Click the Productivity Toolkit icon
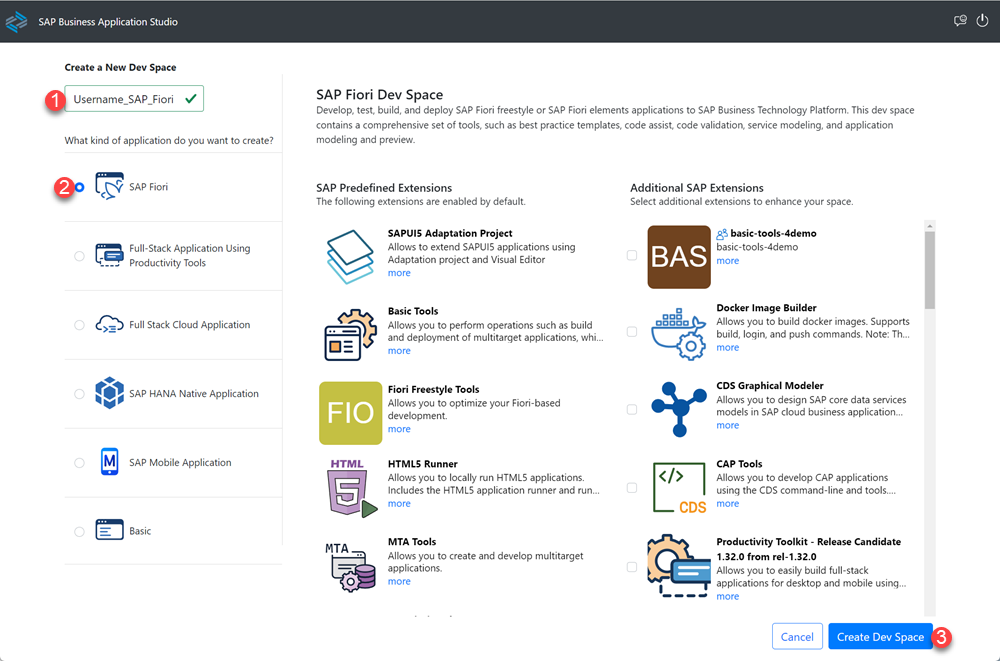 click(679, 566)
